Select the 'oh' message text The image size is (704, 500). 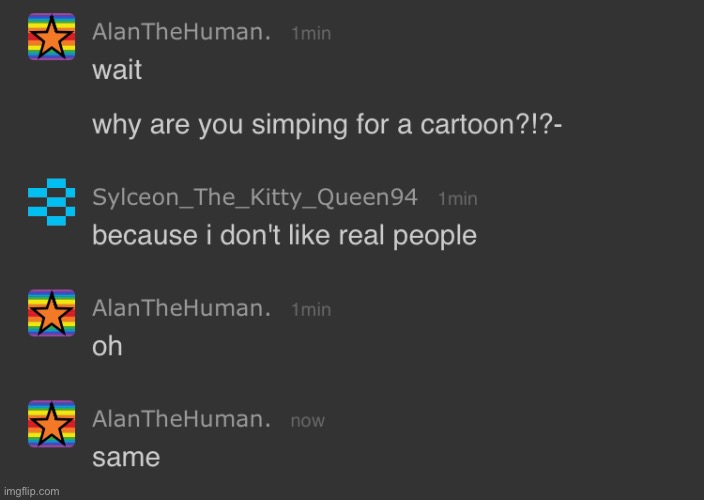(x=107, y=346)
